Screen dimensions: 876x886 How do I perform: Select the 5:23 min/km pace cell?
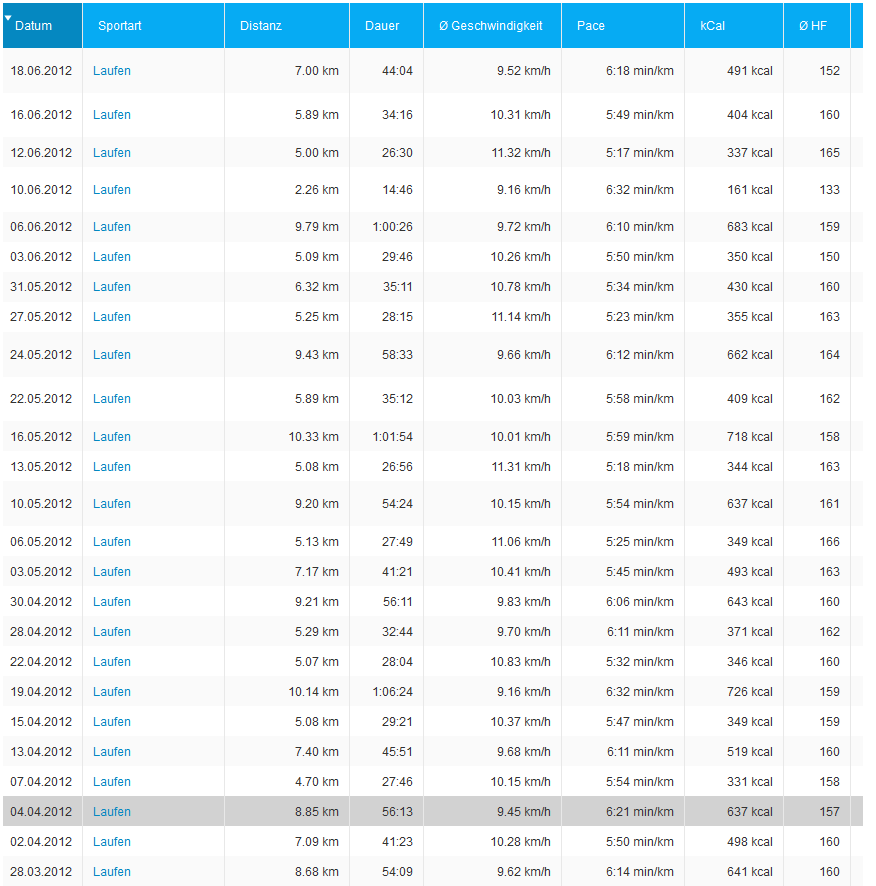tap(639, 317)
